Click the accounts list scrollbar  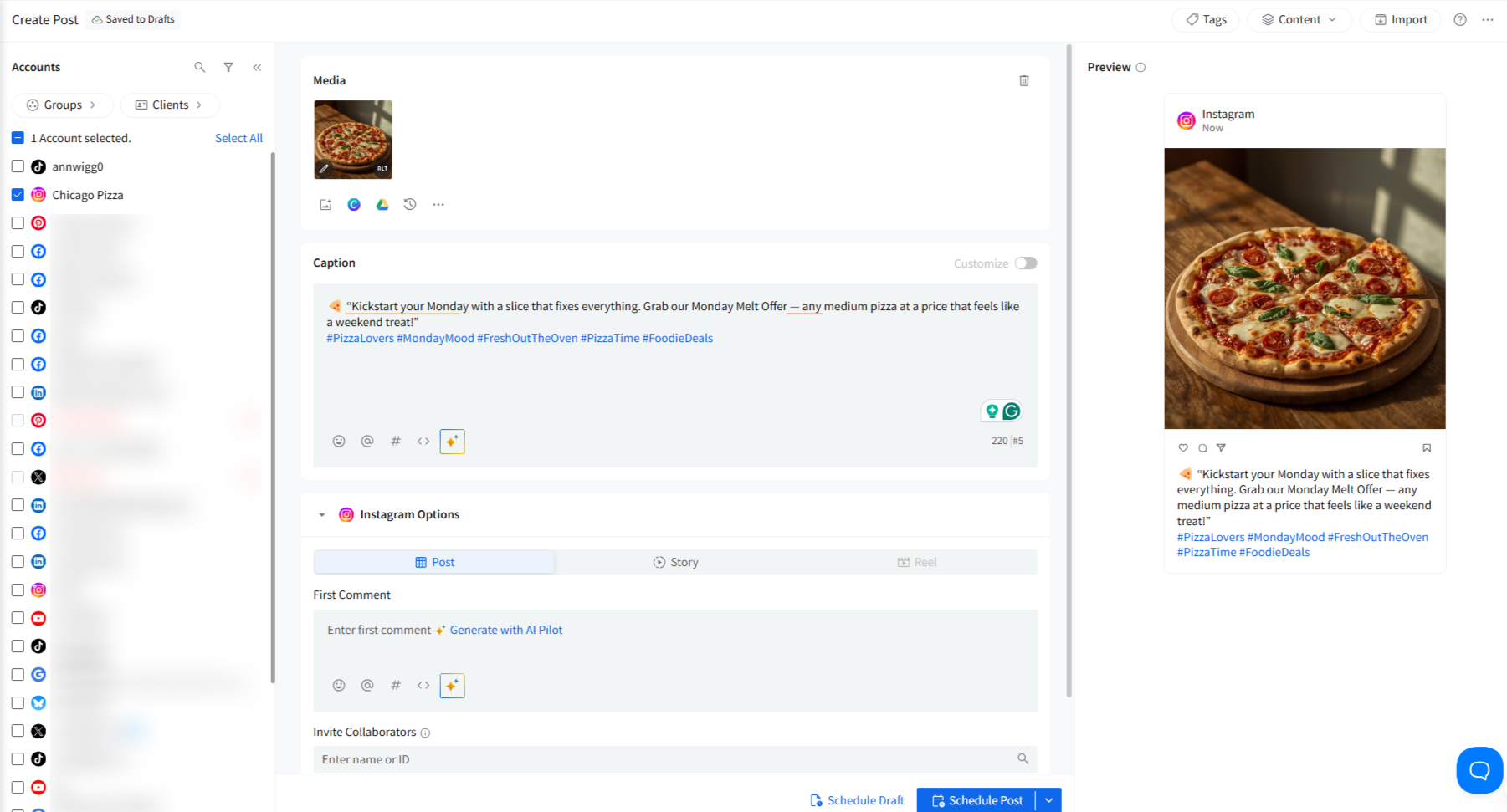[x=273, y=418]
